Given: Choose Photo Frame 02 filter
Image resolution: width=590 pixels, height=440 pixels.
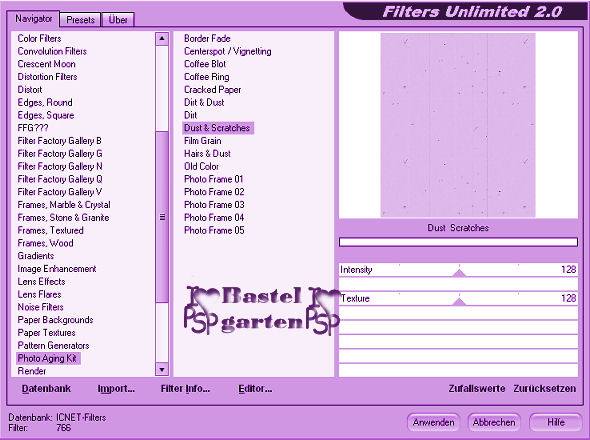Looking at the screenshot, I should (x=214, y=192).
